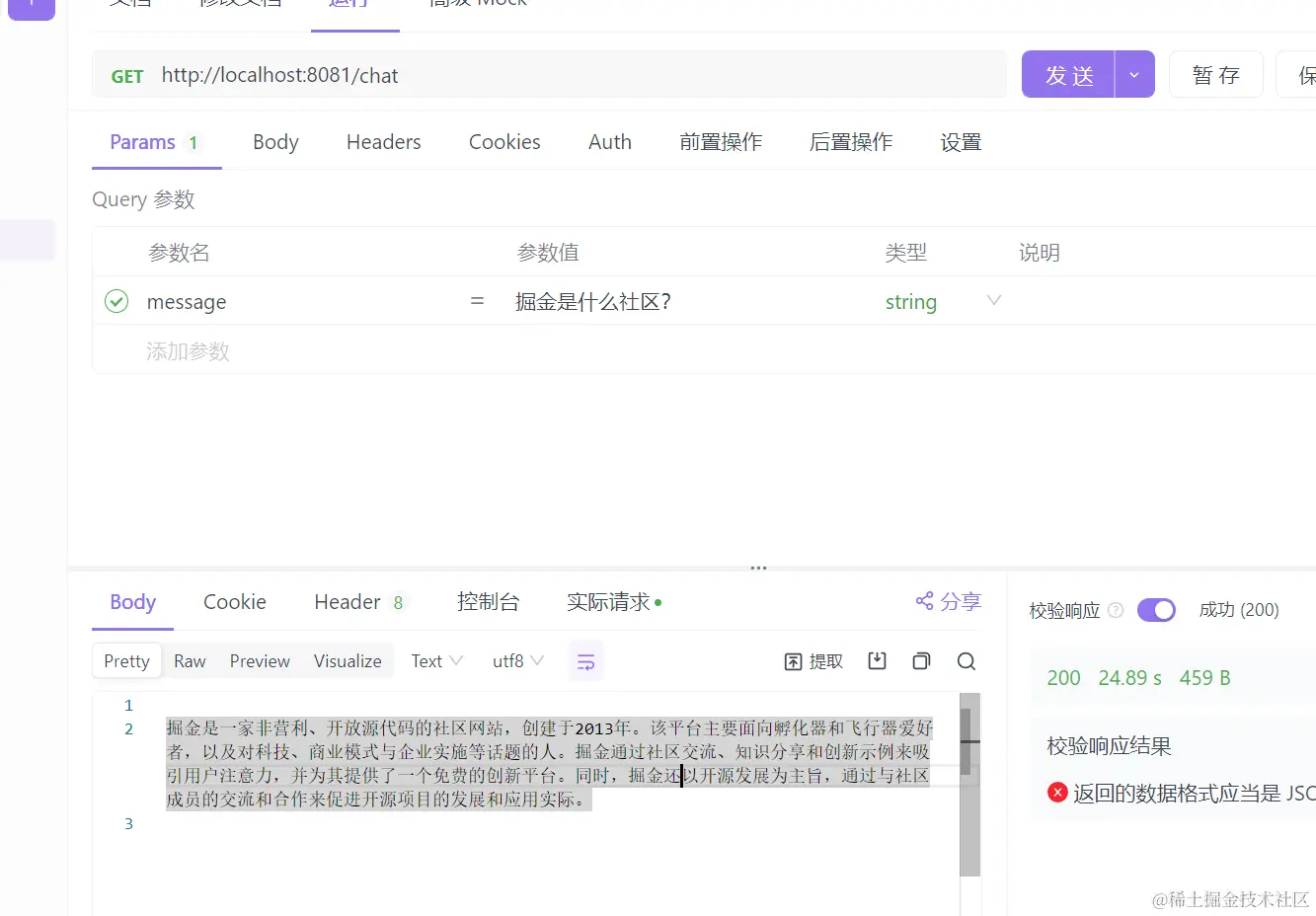Click the download response icon
This screenshot has height=916, width=1316.
tap(877, 660)
